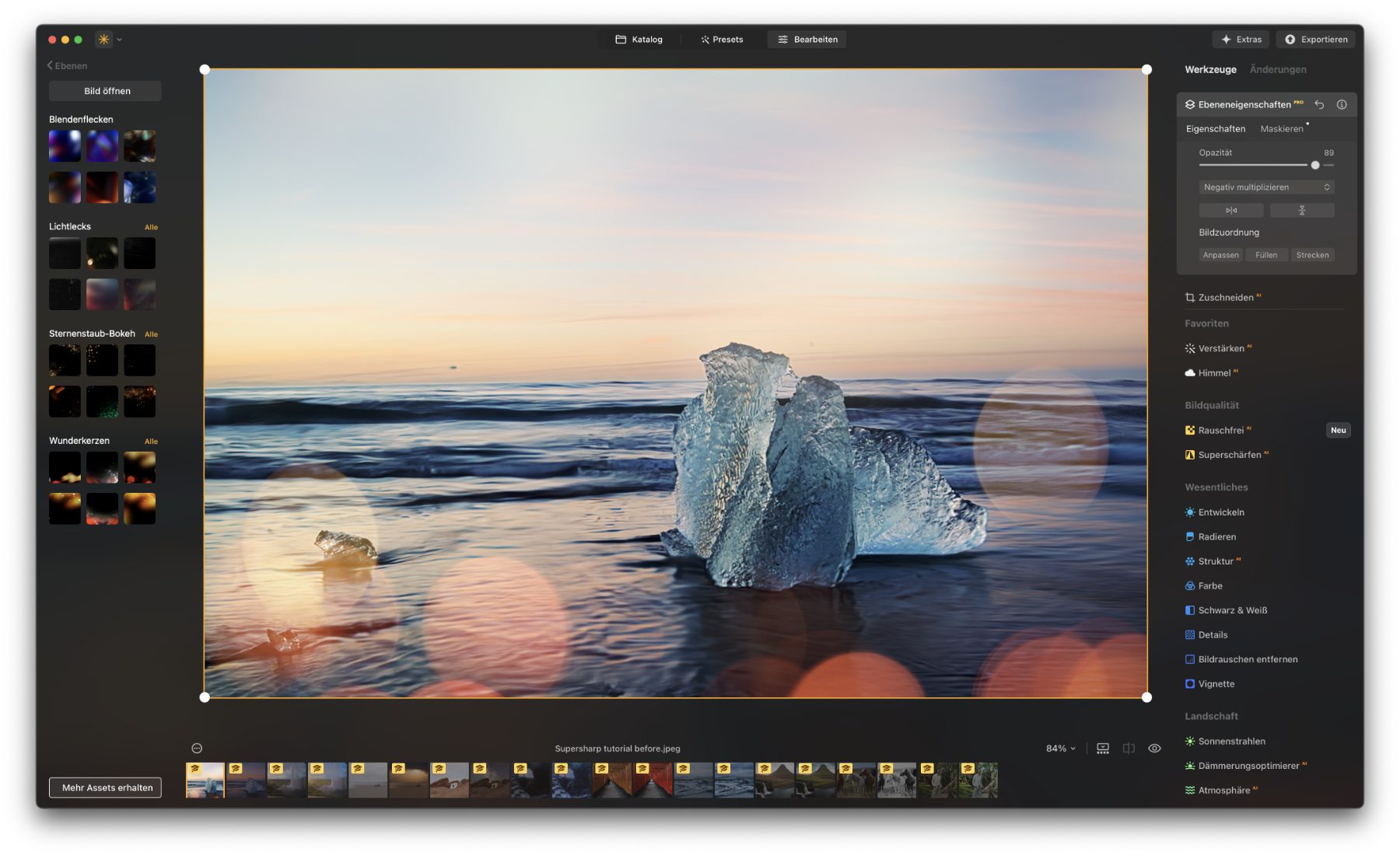Flip the layer vertically

click(x=1301, y=211)
